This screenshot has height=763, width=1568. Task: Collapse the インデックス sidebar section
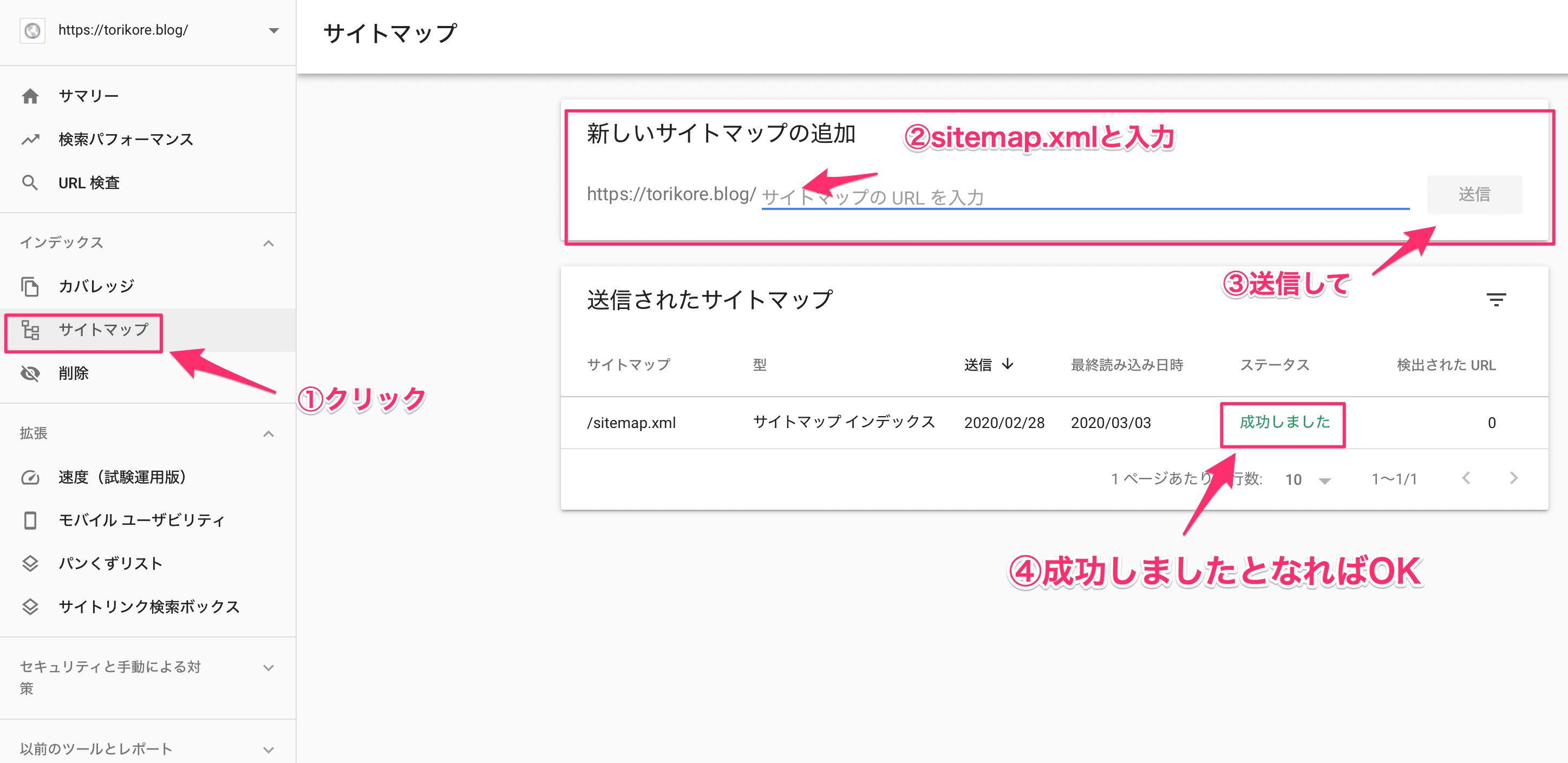pos(269,244)
